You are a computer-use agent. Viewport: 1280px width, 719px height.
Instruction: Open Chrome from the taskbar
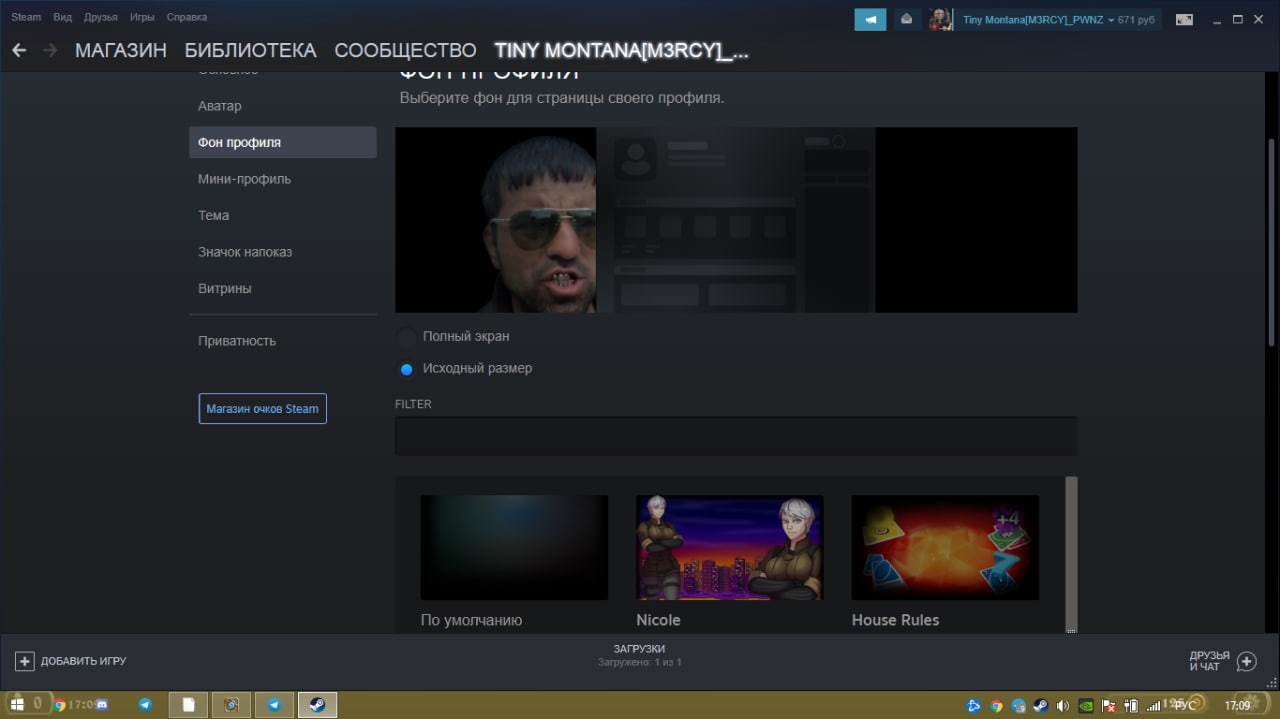(x=60, y=705)
